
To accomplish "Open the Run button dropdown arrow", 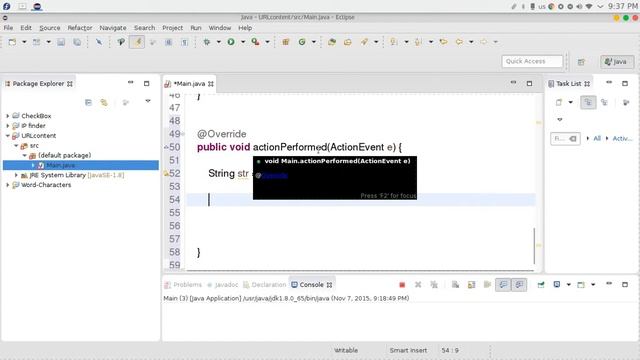I will tap(243, 42).
